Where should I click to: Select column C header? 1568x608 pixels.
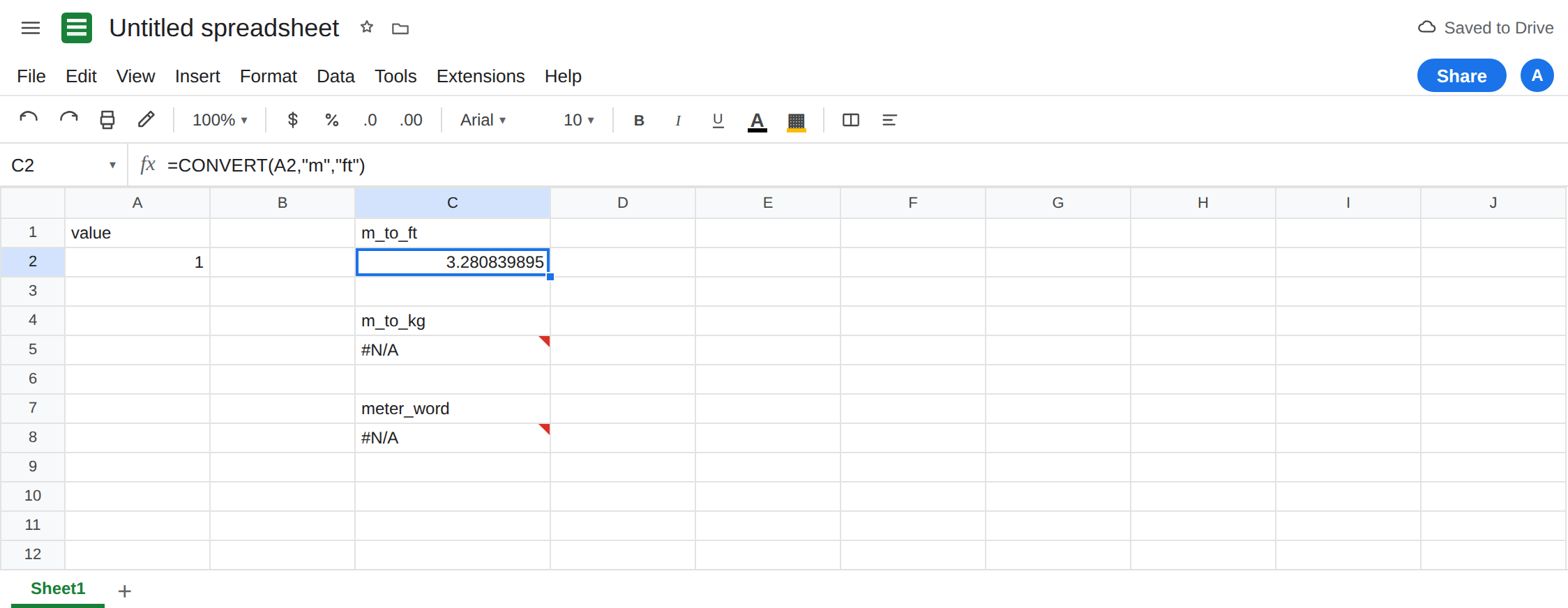pos(453,203)
